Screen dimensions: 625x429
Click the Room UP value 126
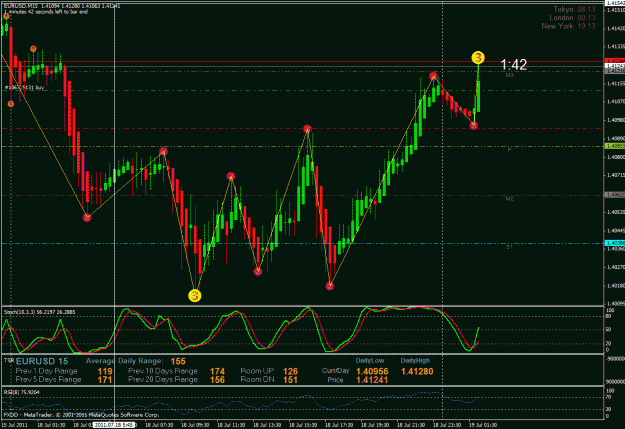tap(290, 371)
